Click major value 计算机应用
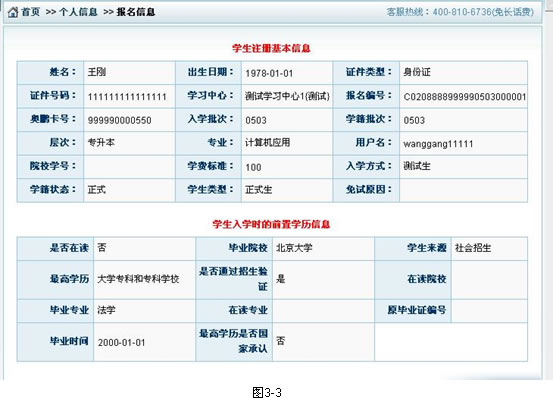The height and width of the screenshot is (398, 553). pos(268,142)
